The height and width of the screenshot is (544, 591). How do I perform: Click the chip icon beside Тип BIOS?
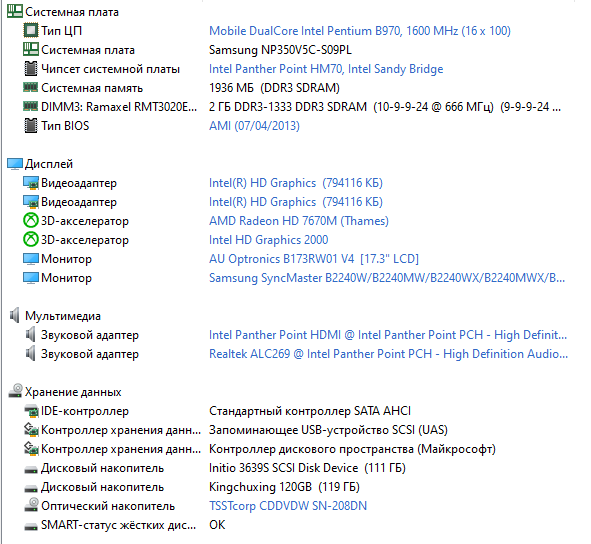point(31,126)
